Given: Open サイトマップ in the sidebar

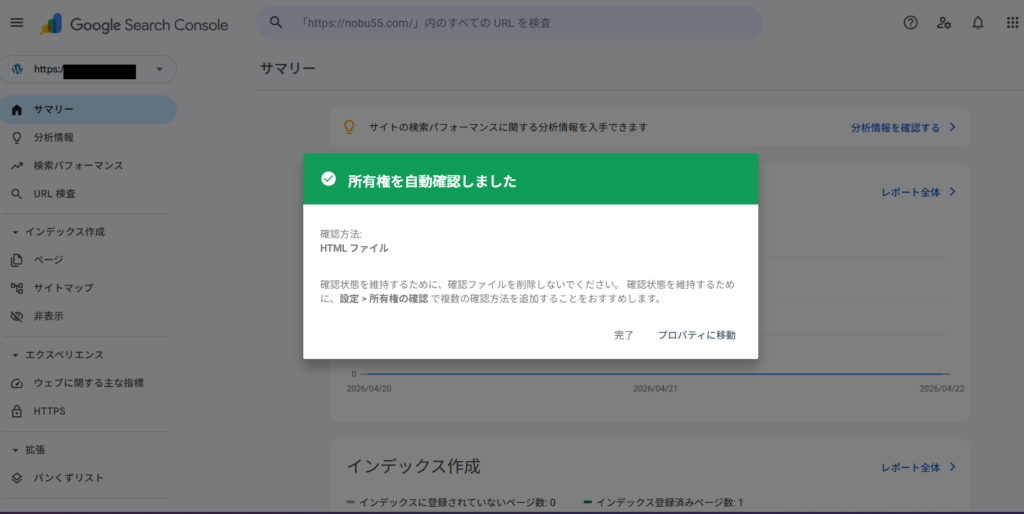Looking at the screenshot, I should pyautogui.click(x=63, y=288).
